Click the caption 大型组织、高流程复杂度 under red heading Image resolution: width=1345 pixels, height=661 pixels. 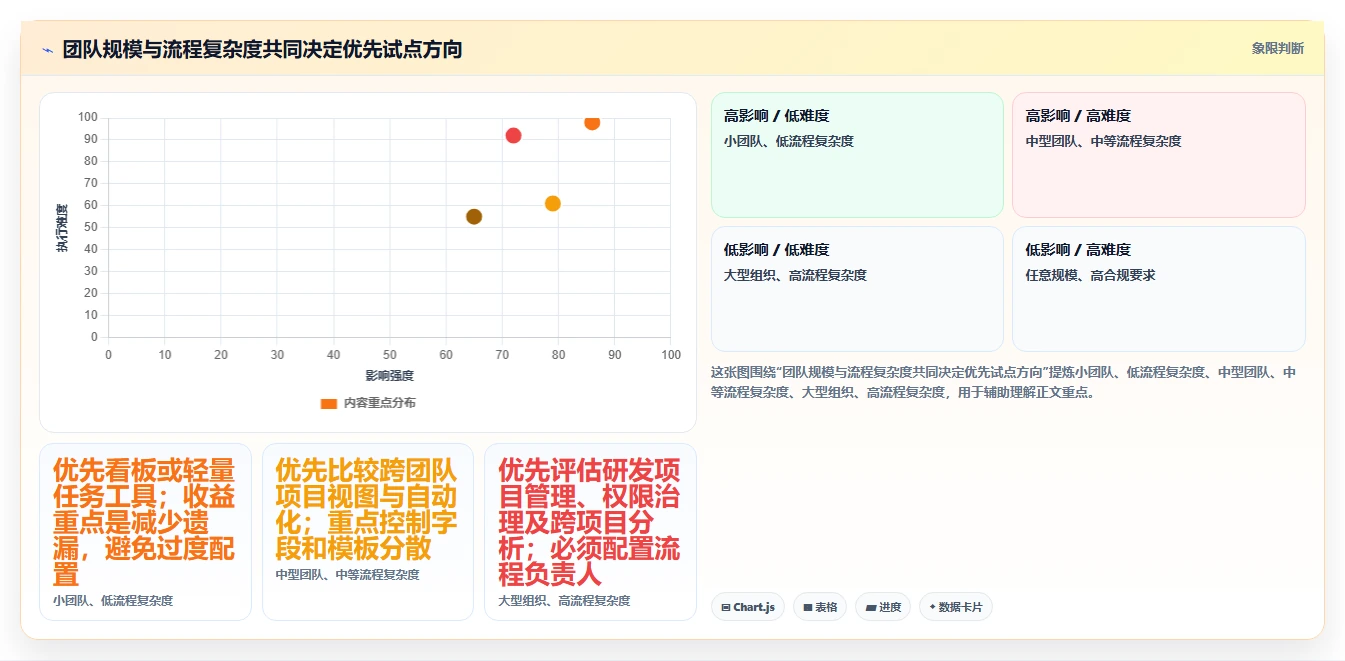[x=564, y=601]
